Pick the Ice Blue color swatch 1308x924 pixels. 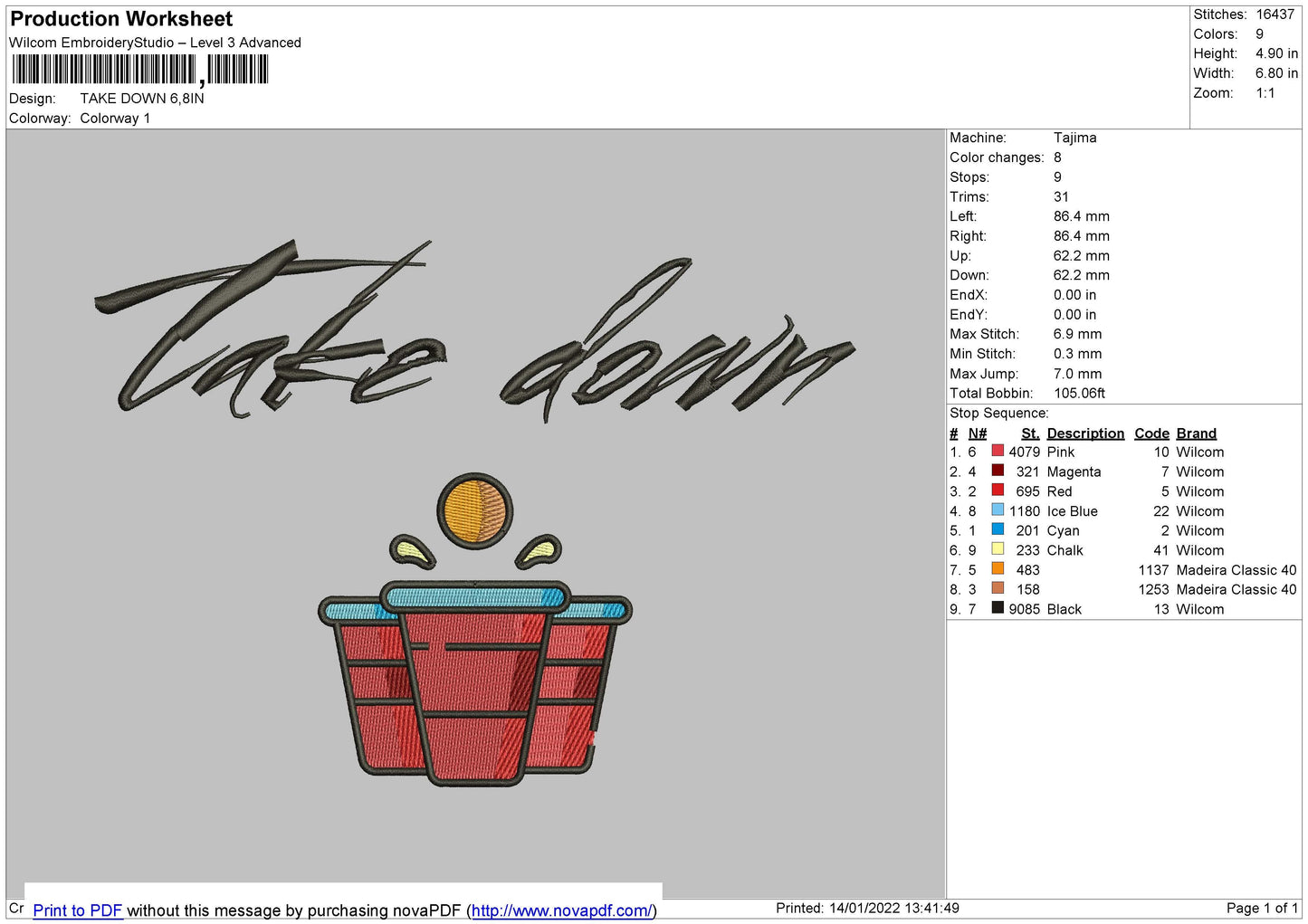click(998, 510)
